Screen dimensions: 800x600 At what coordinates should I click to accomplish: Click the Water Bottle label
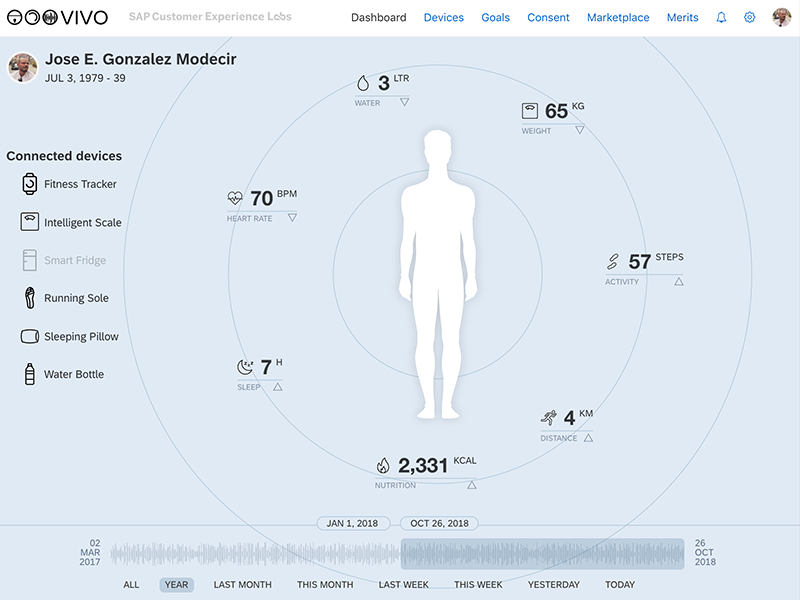click(74, 374)
